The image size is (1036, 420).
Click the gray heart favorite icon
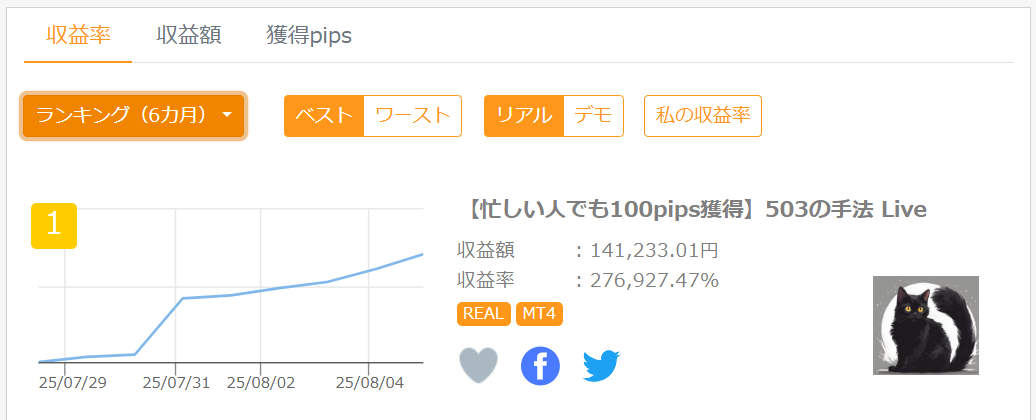(x=478, y=366)
